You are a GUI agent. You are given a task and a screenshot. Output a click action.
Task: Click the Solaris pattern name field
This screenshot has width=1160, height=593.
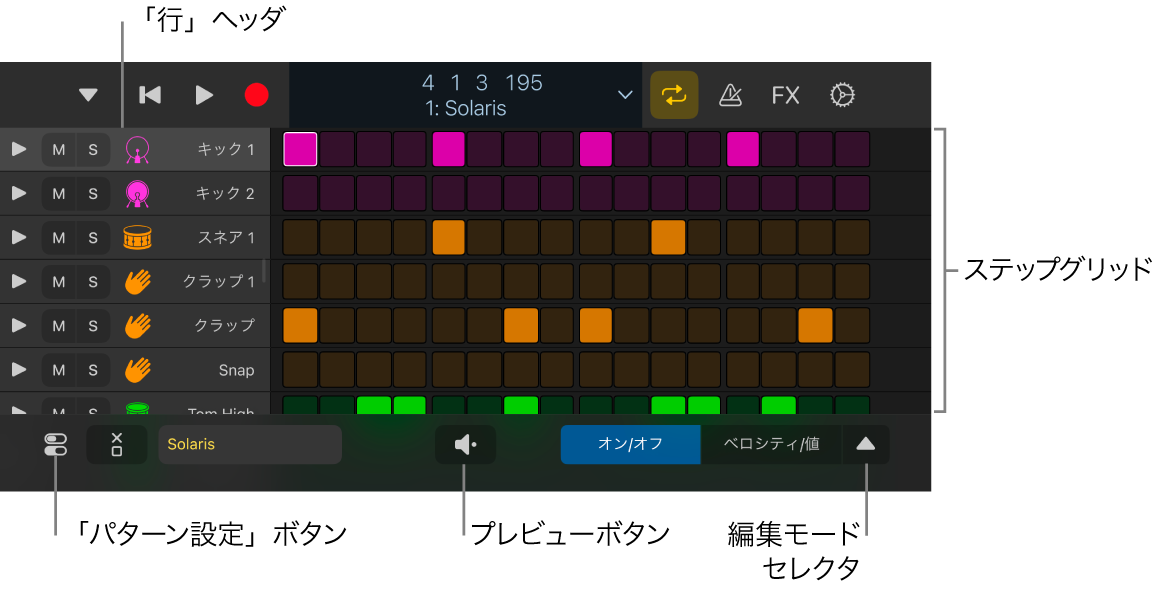point(250,444)
